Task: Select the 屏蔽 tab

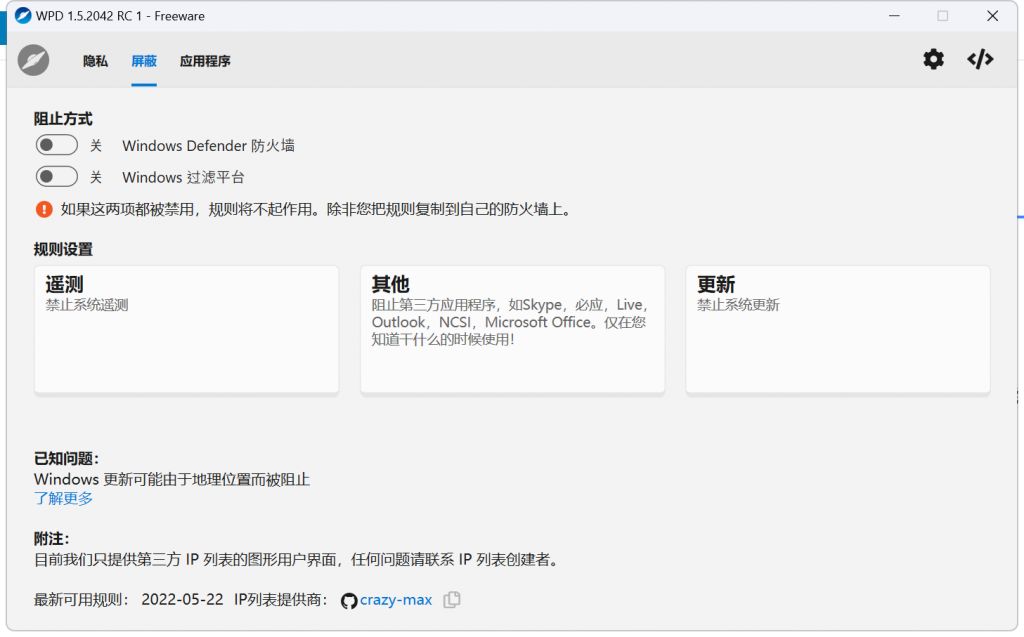Action: point(144,61)
